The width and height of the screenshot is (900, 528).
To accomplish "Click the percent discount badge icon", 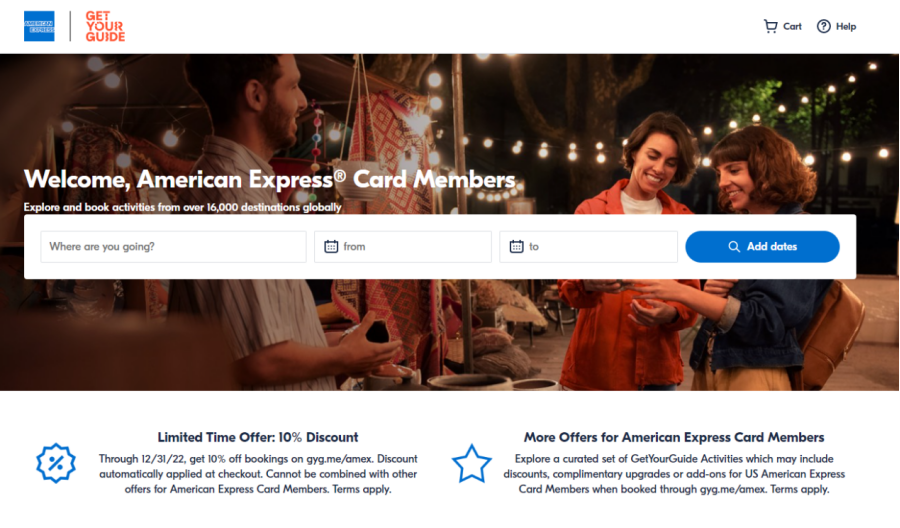I will tap(56, 463).
